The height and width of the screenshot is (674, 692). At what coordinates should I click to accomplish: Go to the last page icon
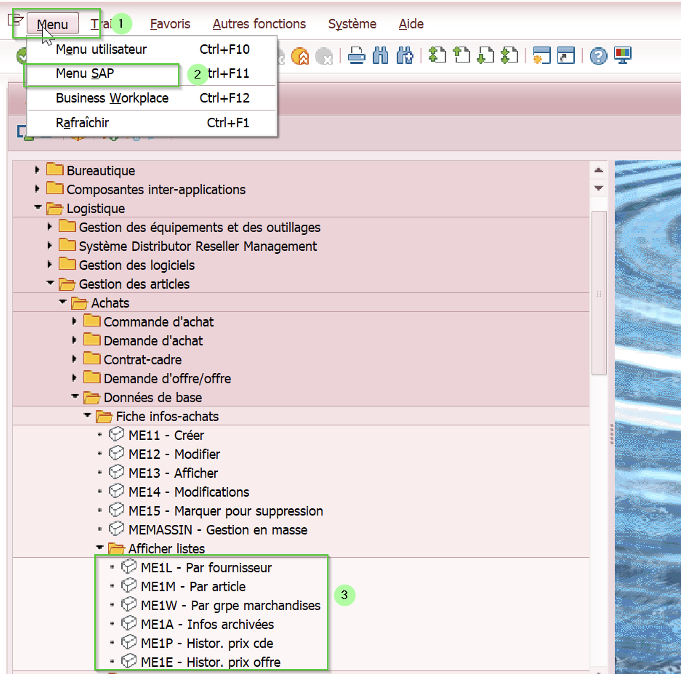click(509, 56)
